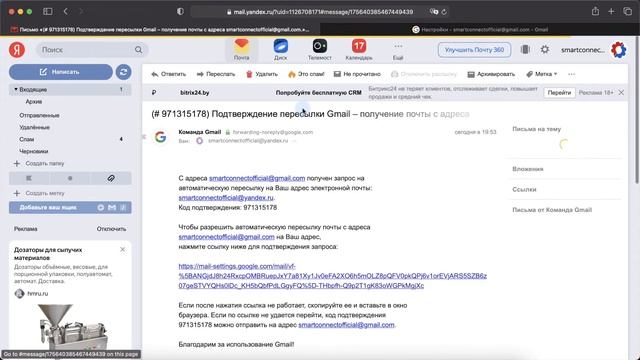Open the Архив folder
The image size is (640, 360).
34,102
